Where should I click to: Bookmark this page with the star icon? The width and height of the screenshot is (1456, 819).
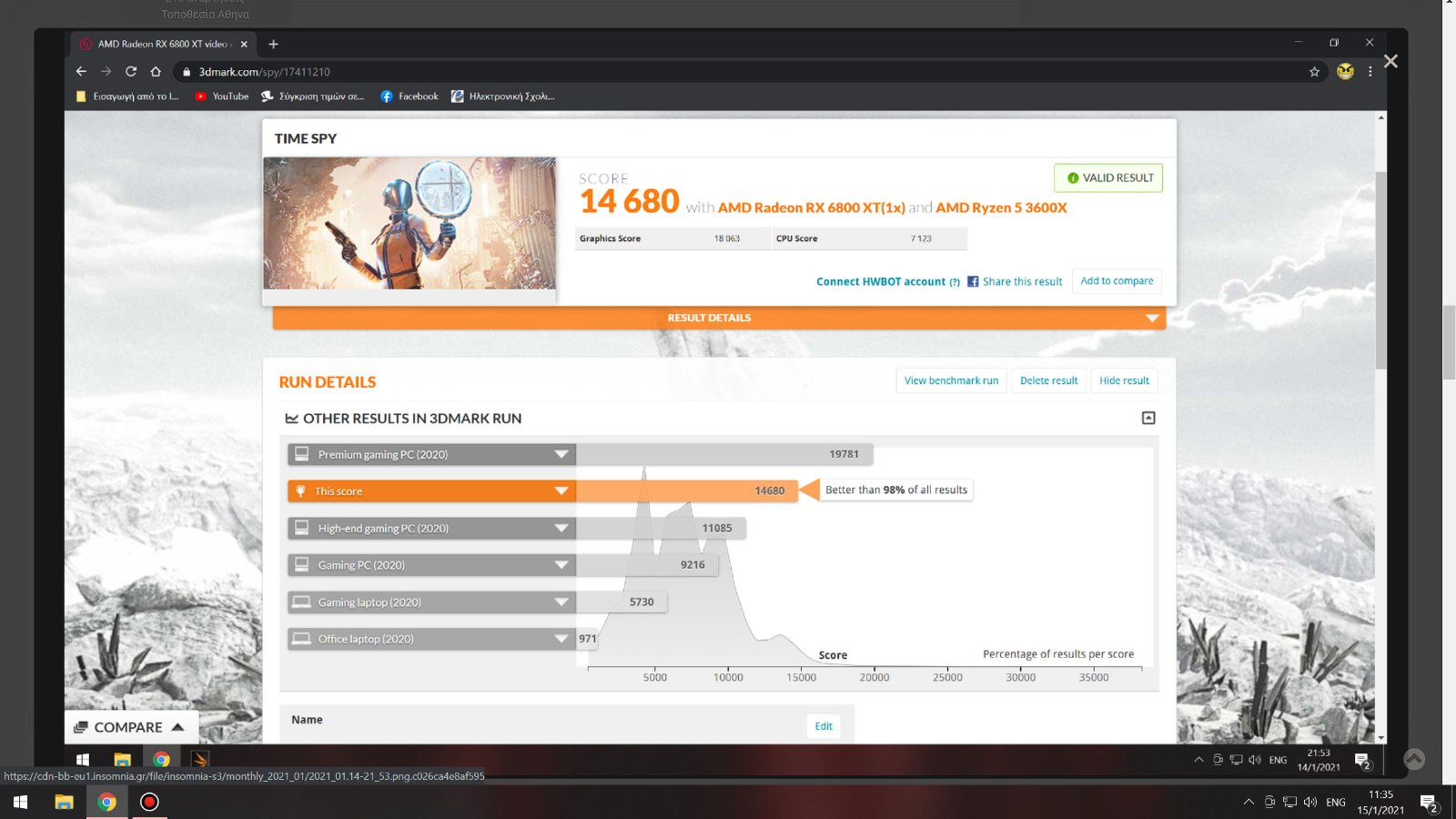coord(1314,72)
